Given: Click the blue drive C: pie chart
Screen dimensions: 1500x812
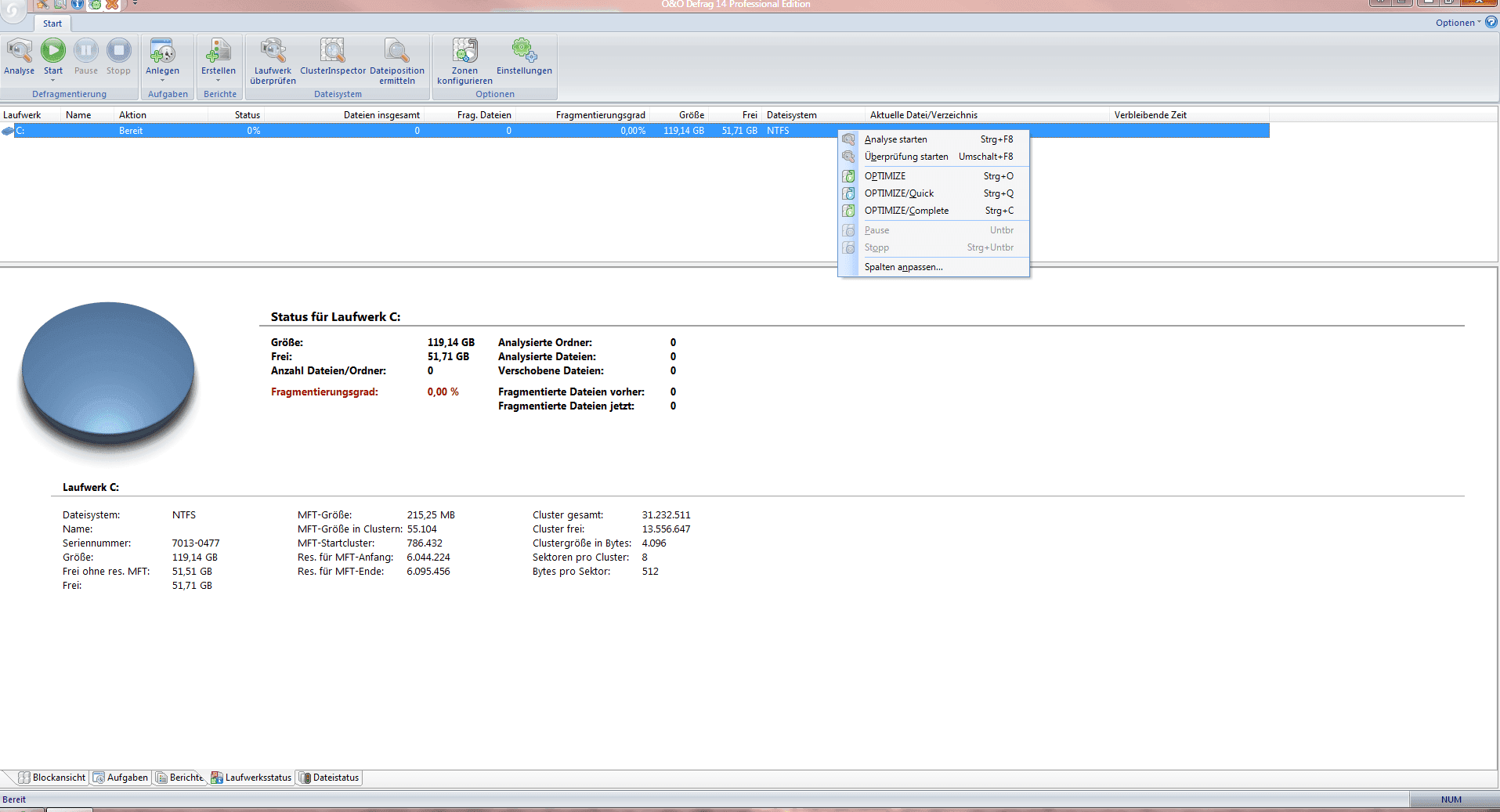Looking at the screenshot, I should (x=108, y=374).
